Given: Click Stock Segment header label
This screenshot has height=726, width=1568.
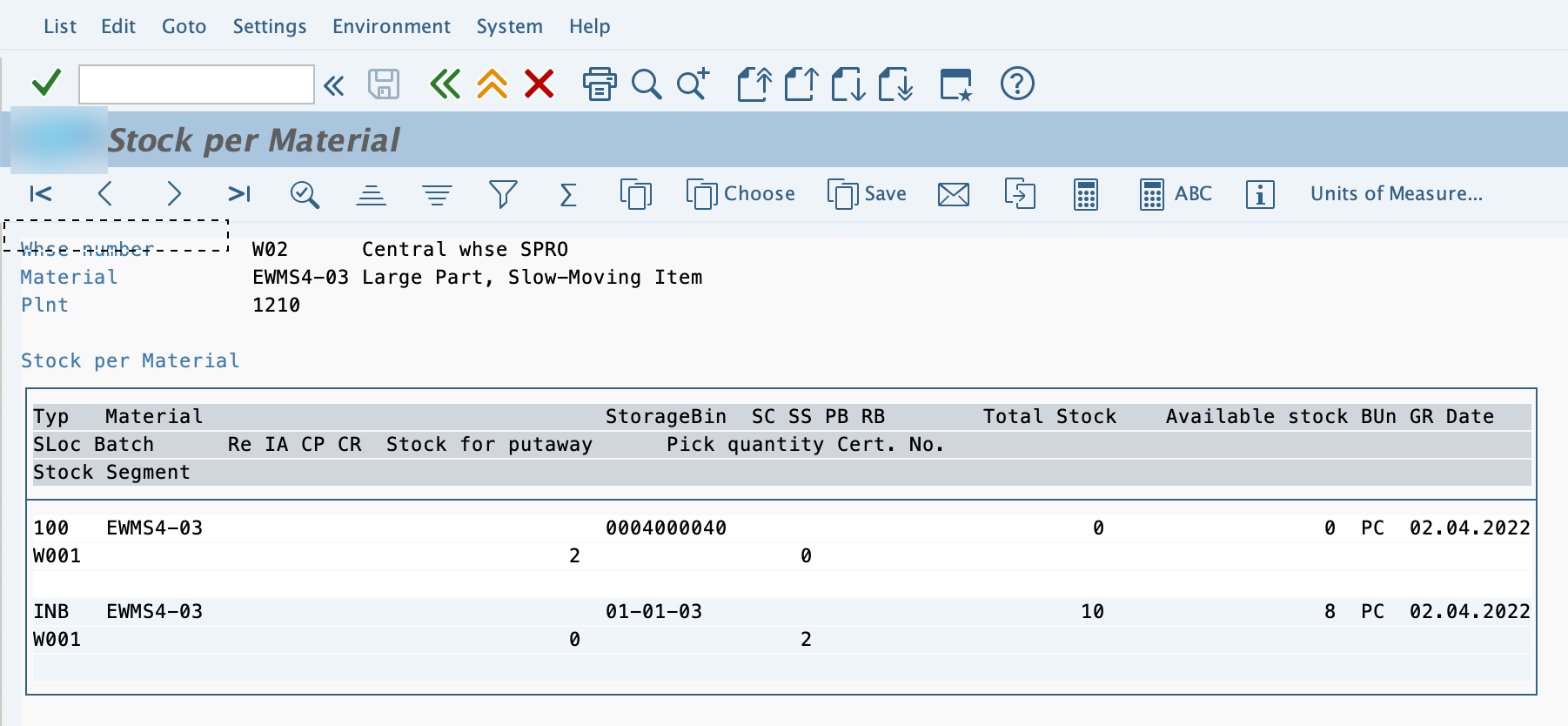Looking at the screenshot, I should (x=111, y=472).
